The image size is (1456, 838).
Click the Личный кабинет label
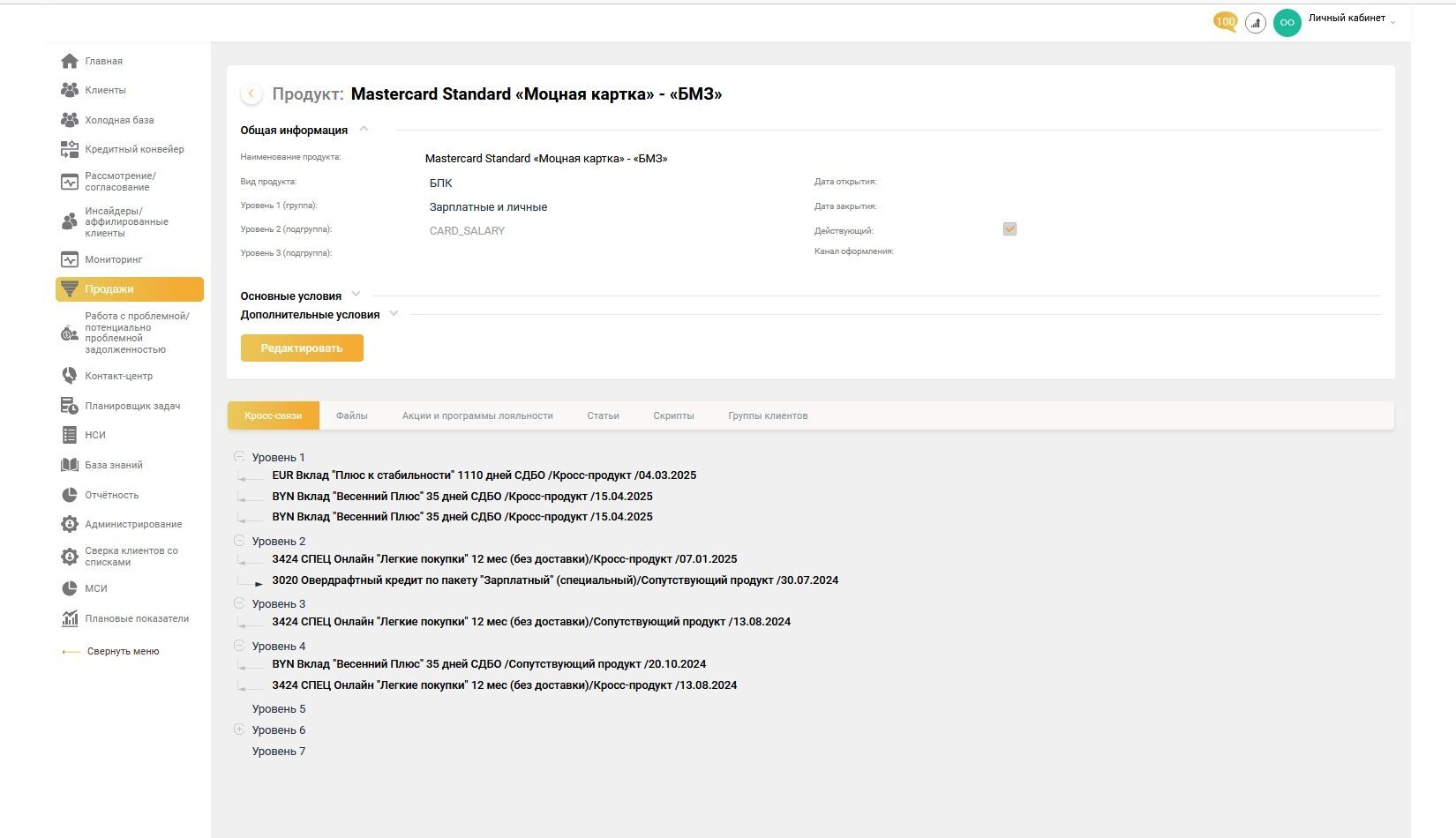[1347, 18]
